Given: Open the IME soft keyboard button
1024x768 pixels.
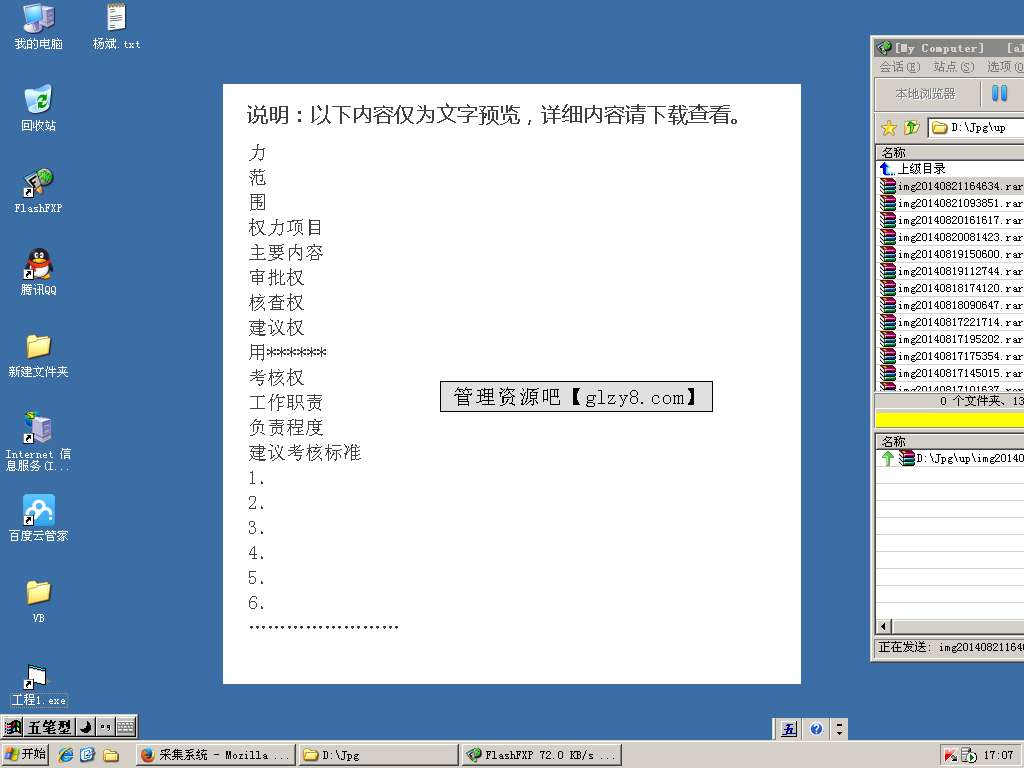Looking at the screenshot, I should (125, 726).
